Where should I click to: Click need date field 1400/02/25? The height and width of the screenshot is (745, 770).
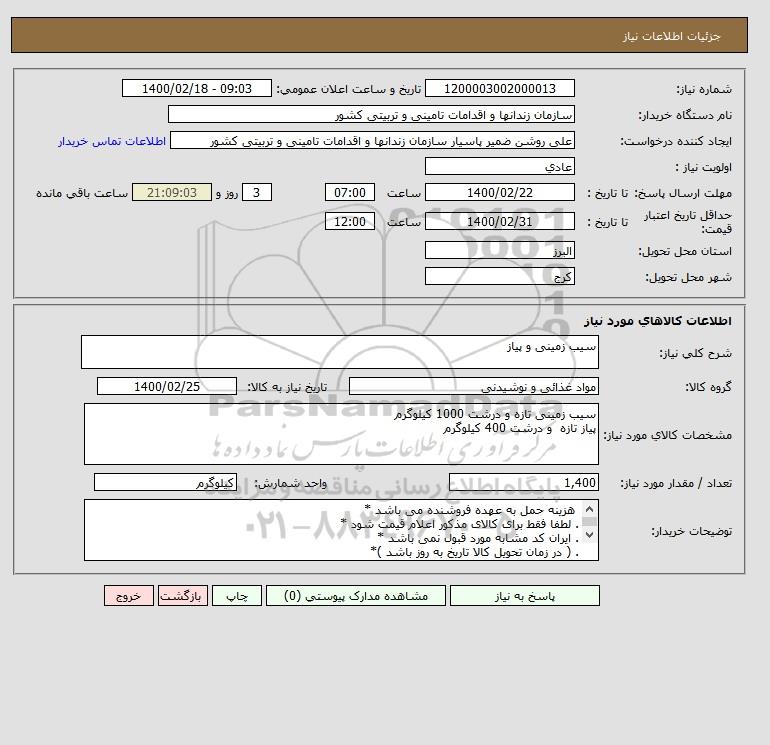tap(167, 386)
